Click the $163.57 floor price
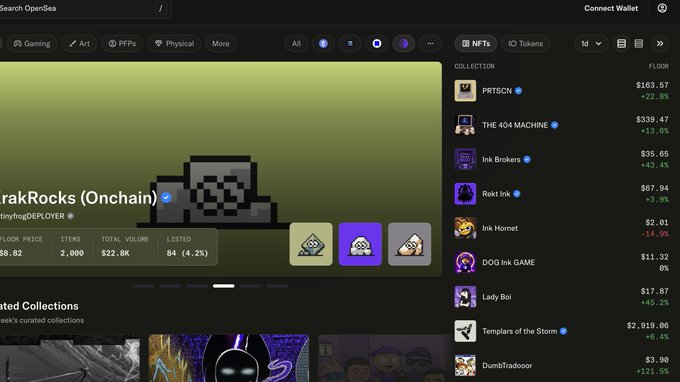680x382 pixels. tap(652, 85)
